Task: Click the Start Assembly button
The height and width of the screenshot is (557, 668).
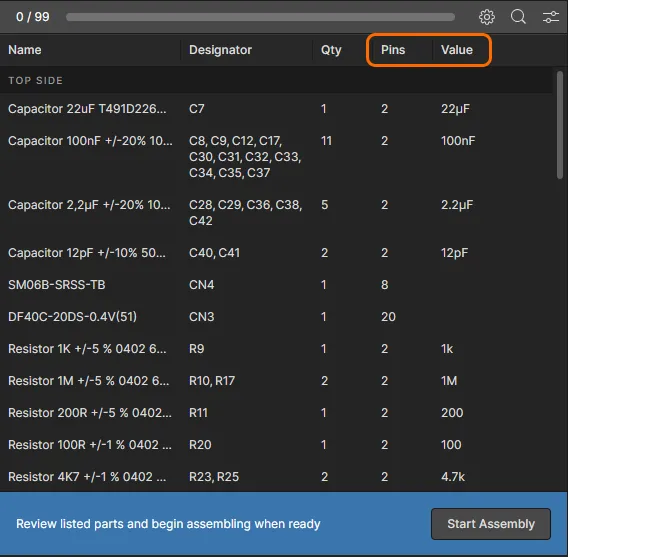Action: tap(491, 524)
